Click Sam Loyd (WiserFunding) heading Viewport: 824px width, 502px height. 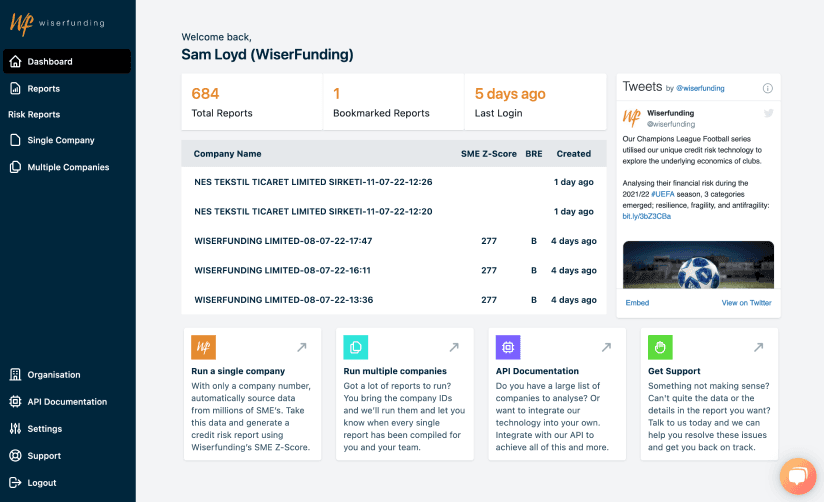click(267, 55)
